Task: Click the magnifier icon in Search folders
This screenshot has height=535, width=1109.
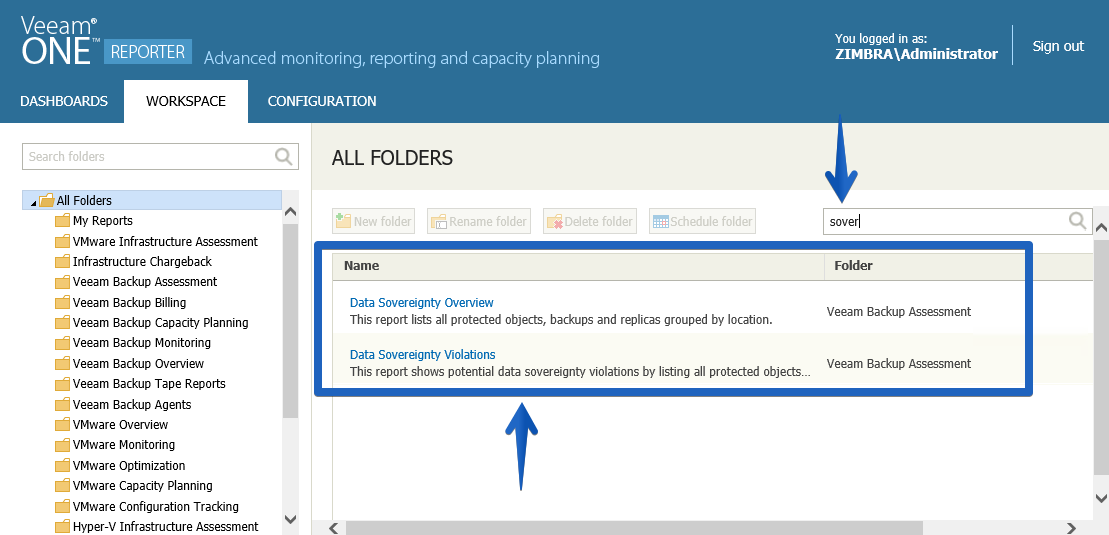Action: (x=284, y=156)
